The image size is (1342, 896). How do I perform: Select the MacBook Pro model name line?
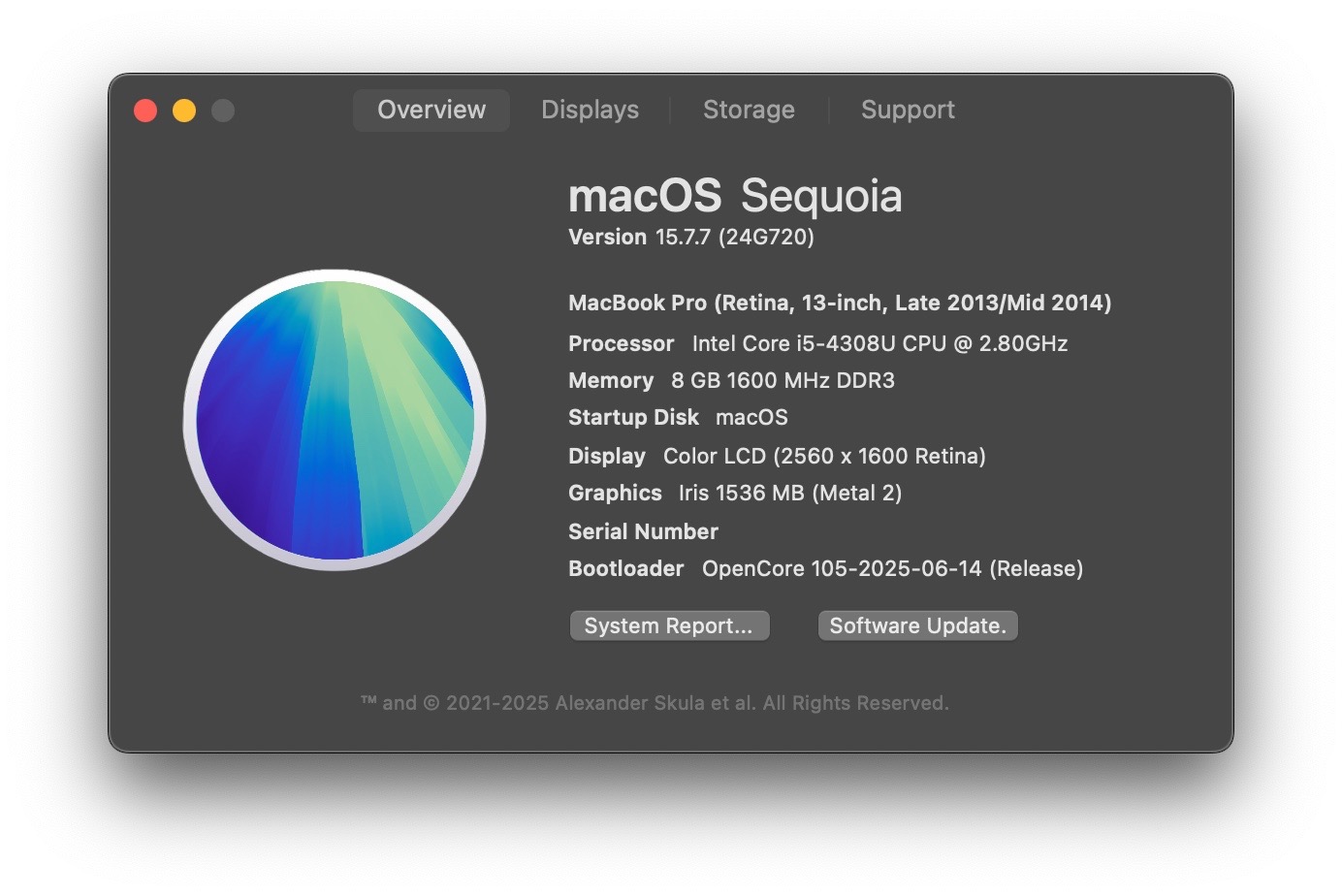tap(840, 304)
